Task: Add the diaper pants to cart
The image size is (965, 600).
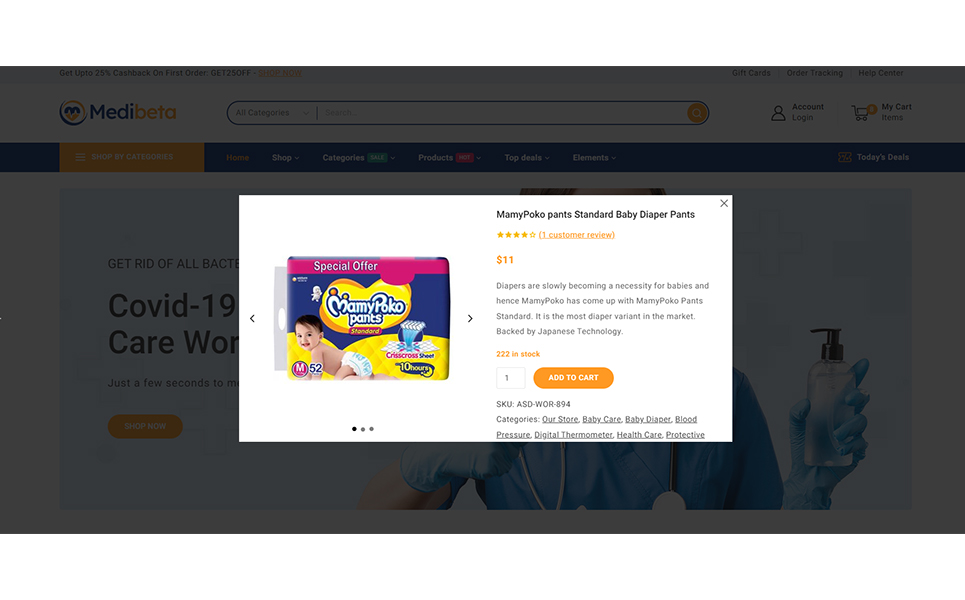Action: (x=573, y=378)
